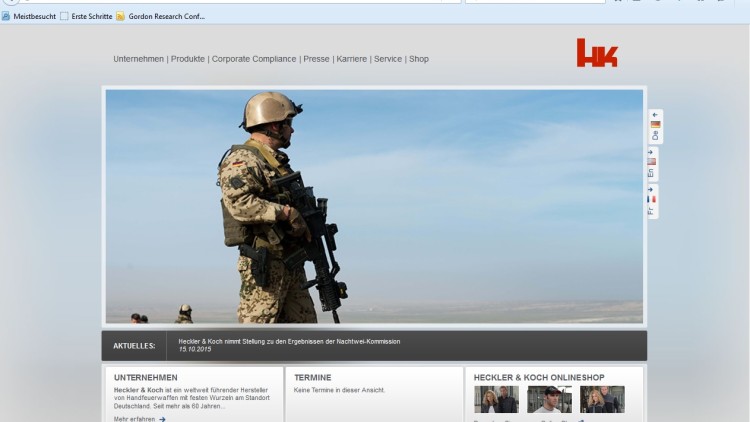Viewport: 750px width, 422px height.
Task: Go to Corporate Compliance page
Action: click(254, 59)
